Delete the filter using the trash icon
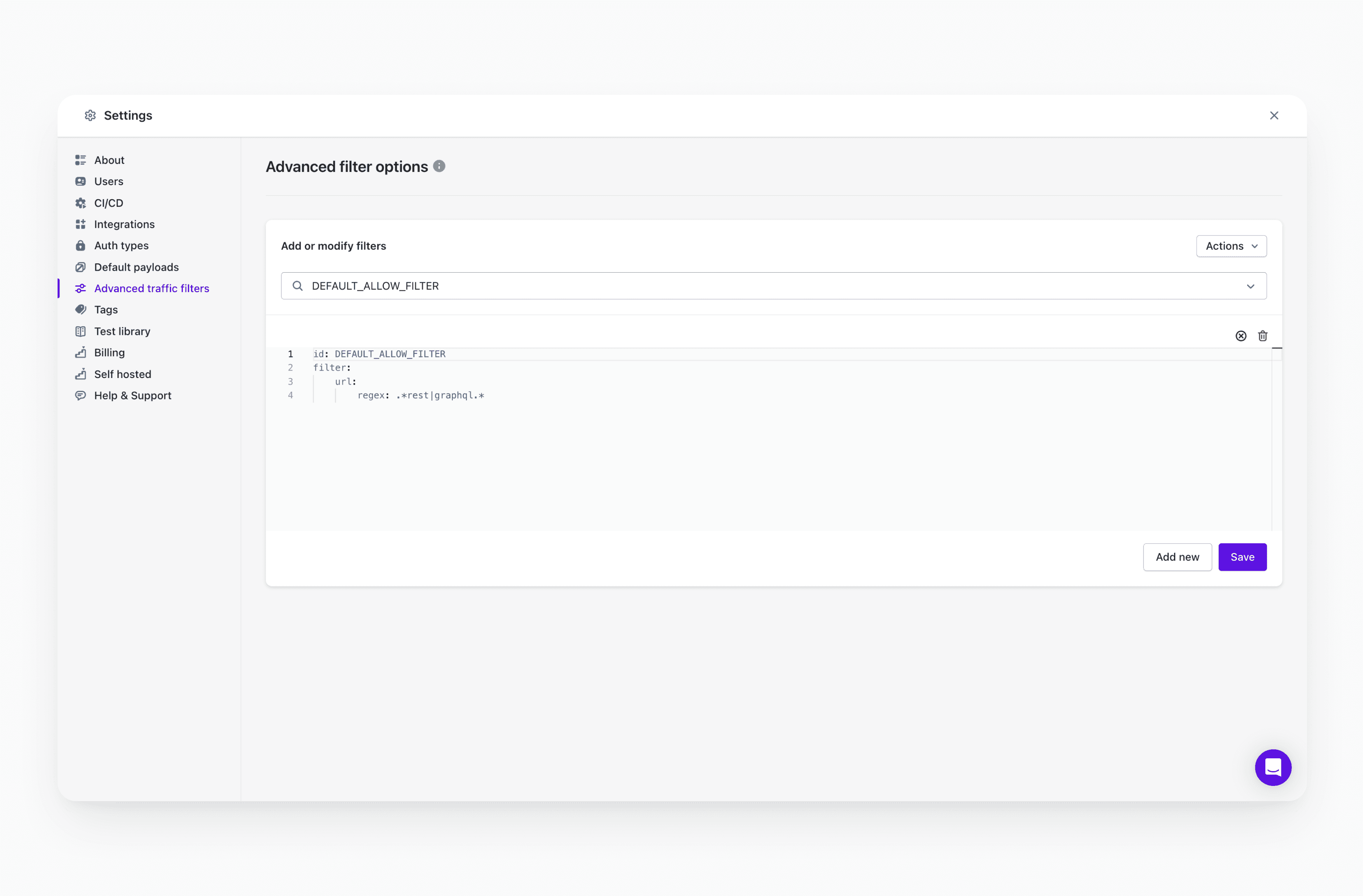The height and width of the screenshot is (896, 1363). click(1262, 336)
